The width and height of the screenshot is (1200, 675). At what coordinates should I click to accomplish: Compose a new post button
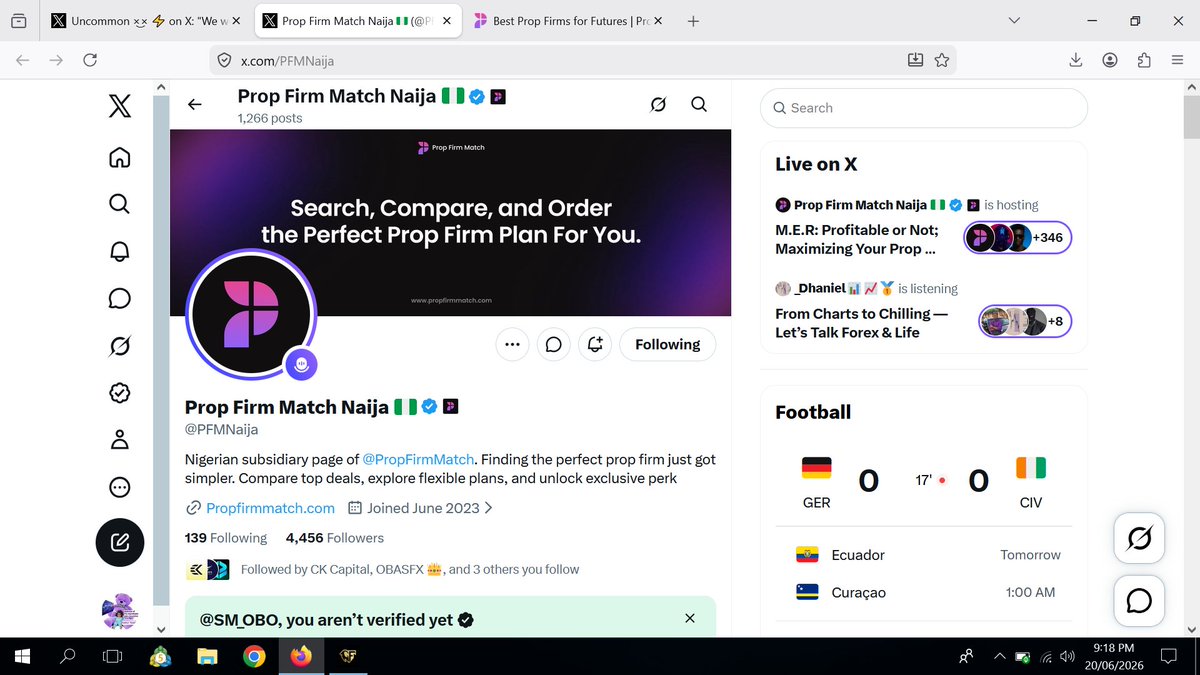(120, 543)
